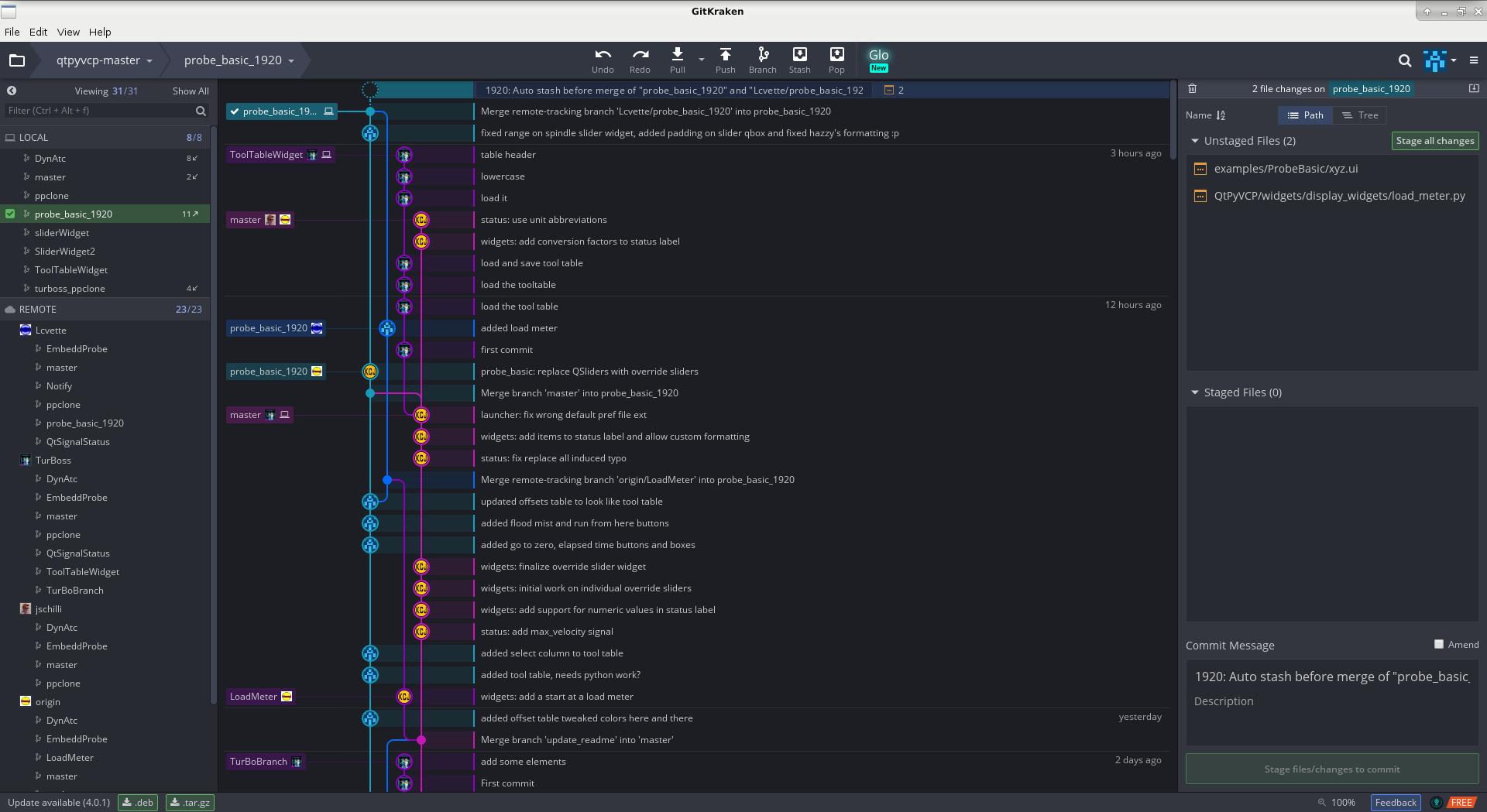Focus the branch filter field
The width and height of the screenshot is (1487, 812).
coord(107,111)
